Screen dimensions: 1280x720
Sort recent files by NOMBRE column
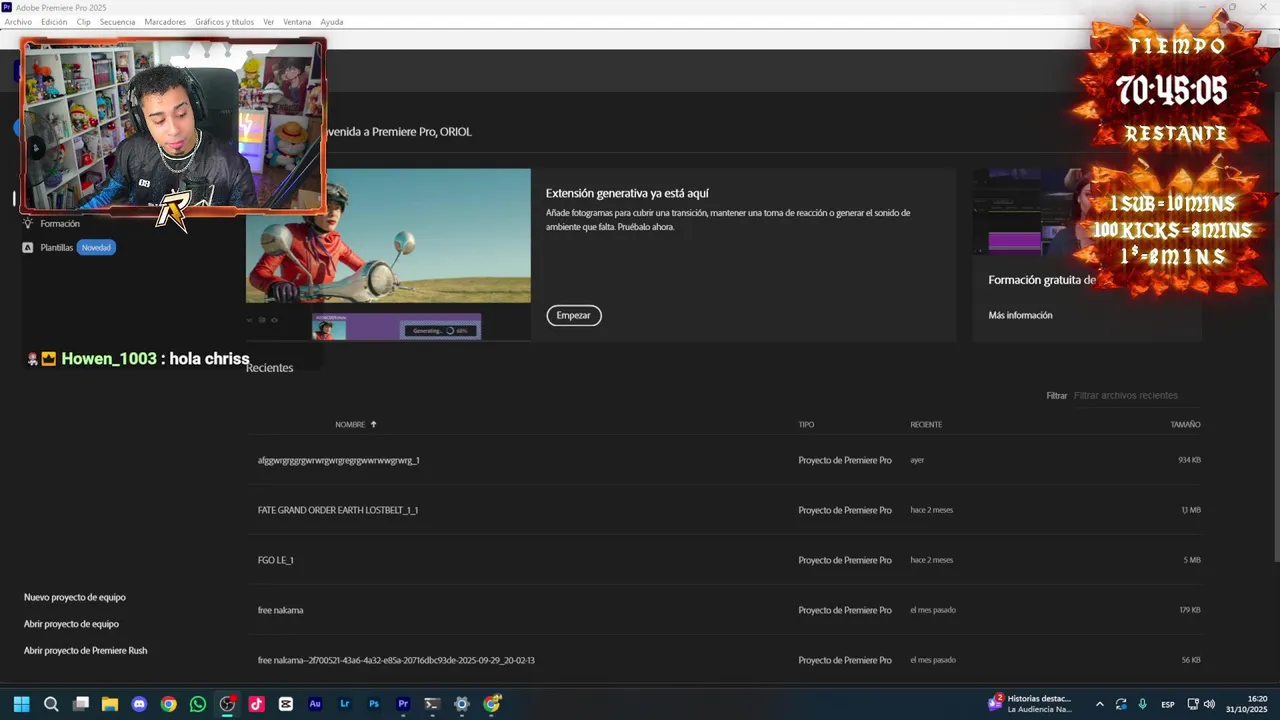tap(350, 424)
